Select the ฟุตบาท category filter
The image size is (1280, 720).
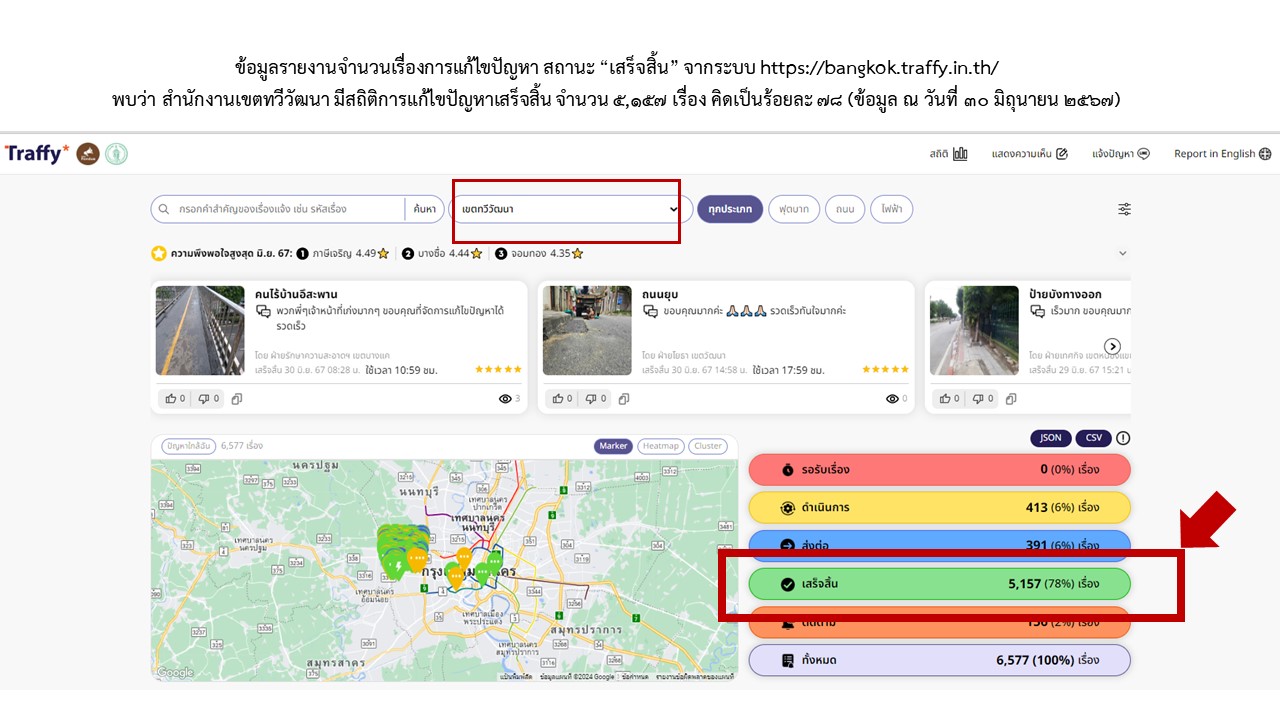click(794, 209)
